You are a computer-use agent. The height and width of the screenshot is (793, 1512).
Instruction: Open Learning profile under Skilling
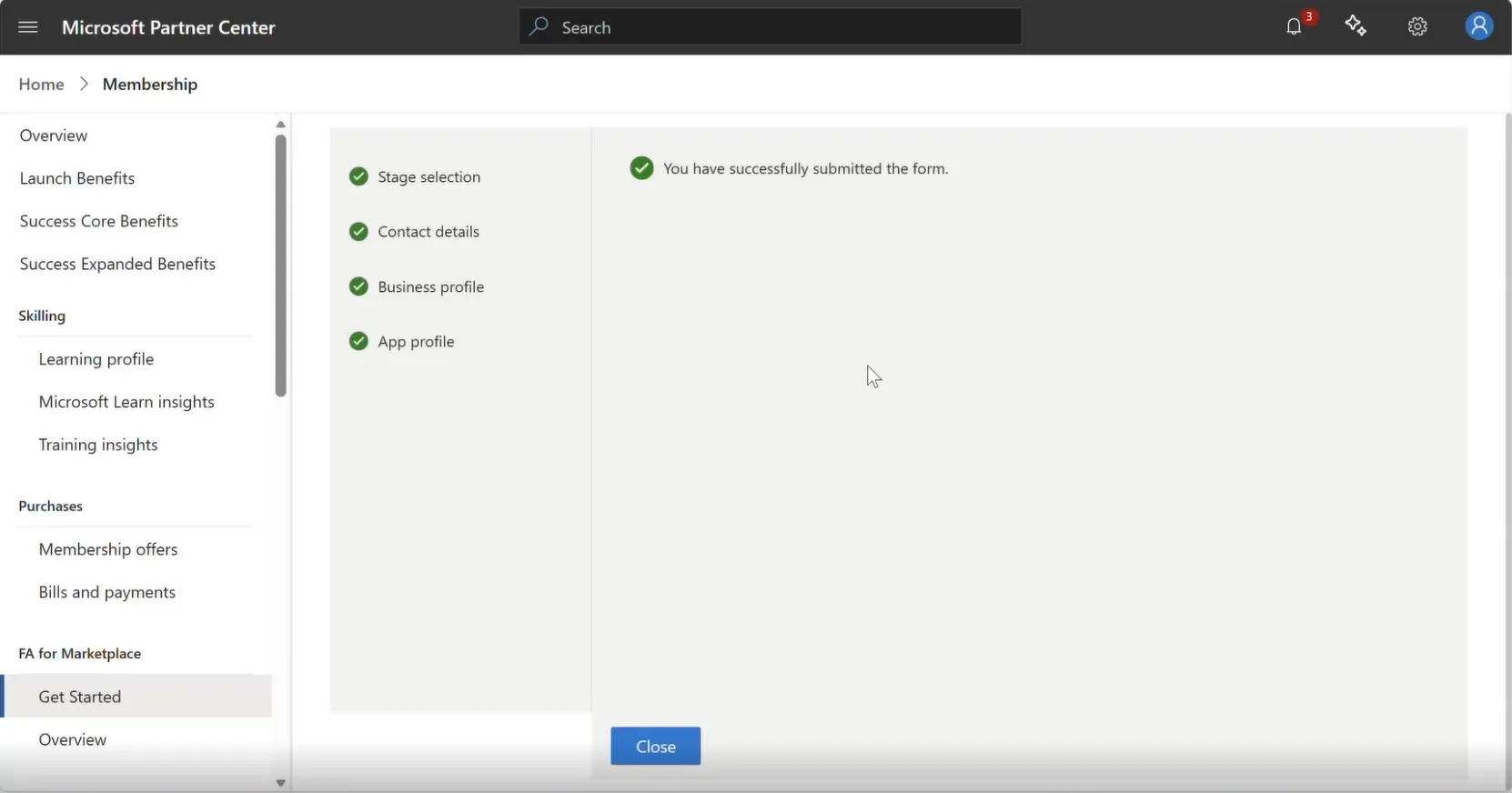96,359
